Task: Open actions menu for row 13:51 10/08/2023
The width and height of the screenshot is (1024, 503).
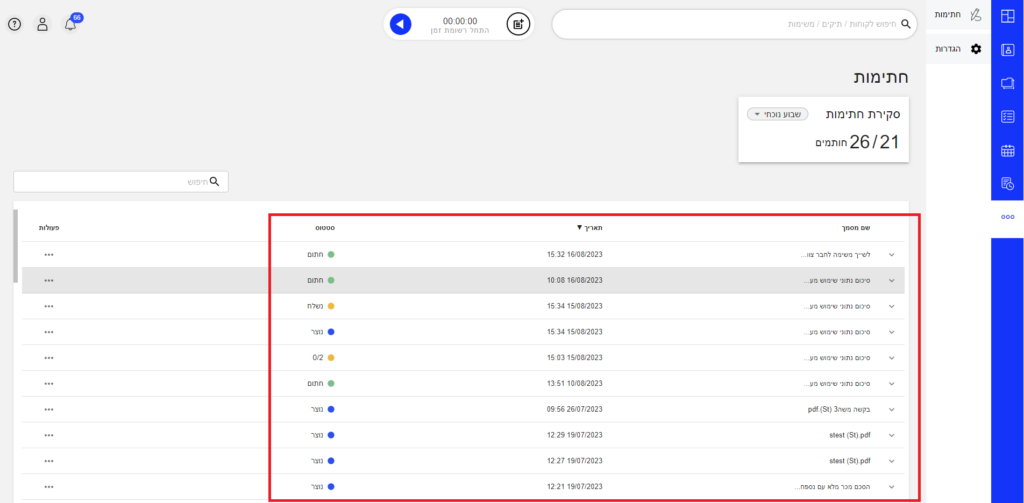Action: pos(49,383)
